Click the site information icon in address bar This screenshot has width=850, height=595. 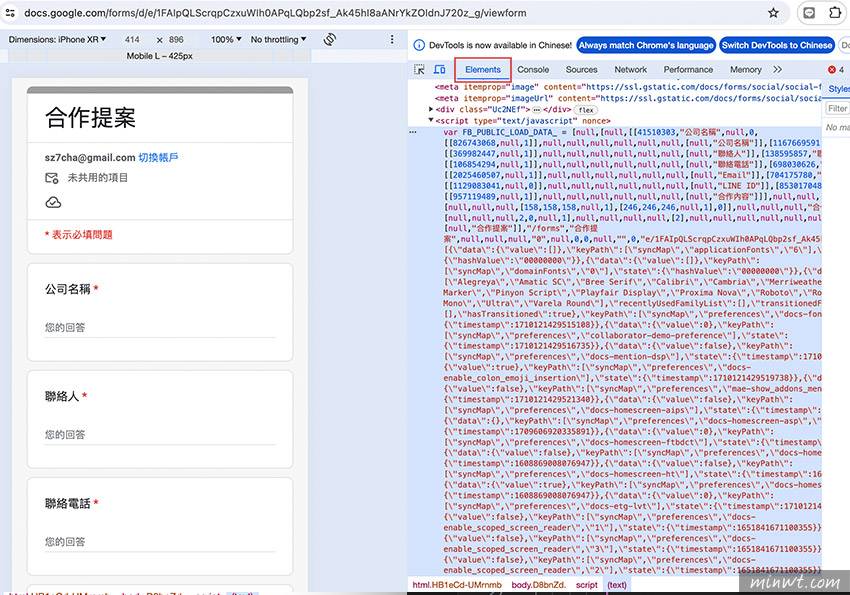coord(10,12)
